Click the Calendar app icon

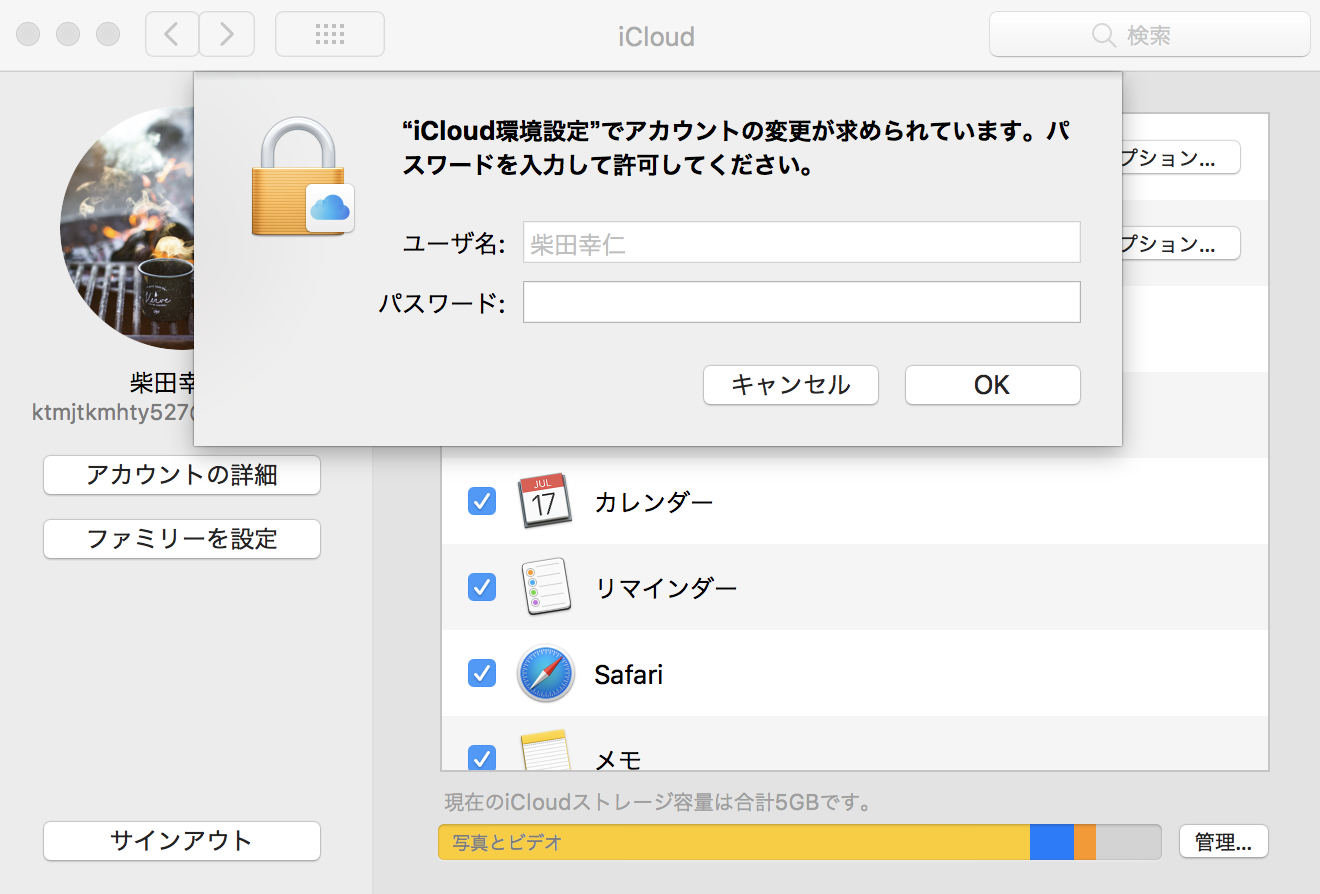(x=544, y=501)
